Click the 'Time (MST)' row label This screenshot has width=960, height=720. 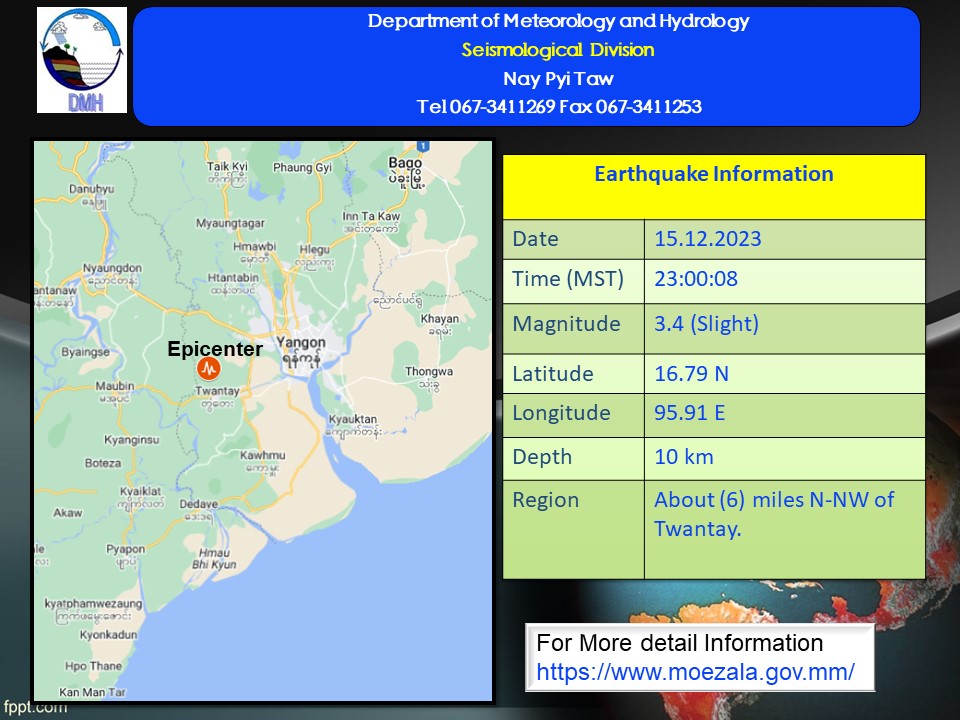[568, 279]
